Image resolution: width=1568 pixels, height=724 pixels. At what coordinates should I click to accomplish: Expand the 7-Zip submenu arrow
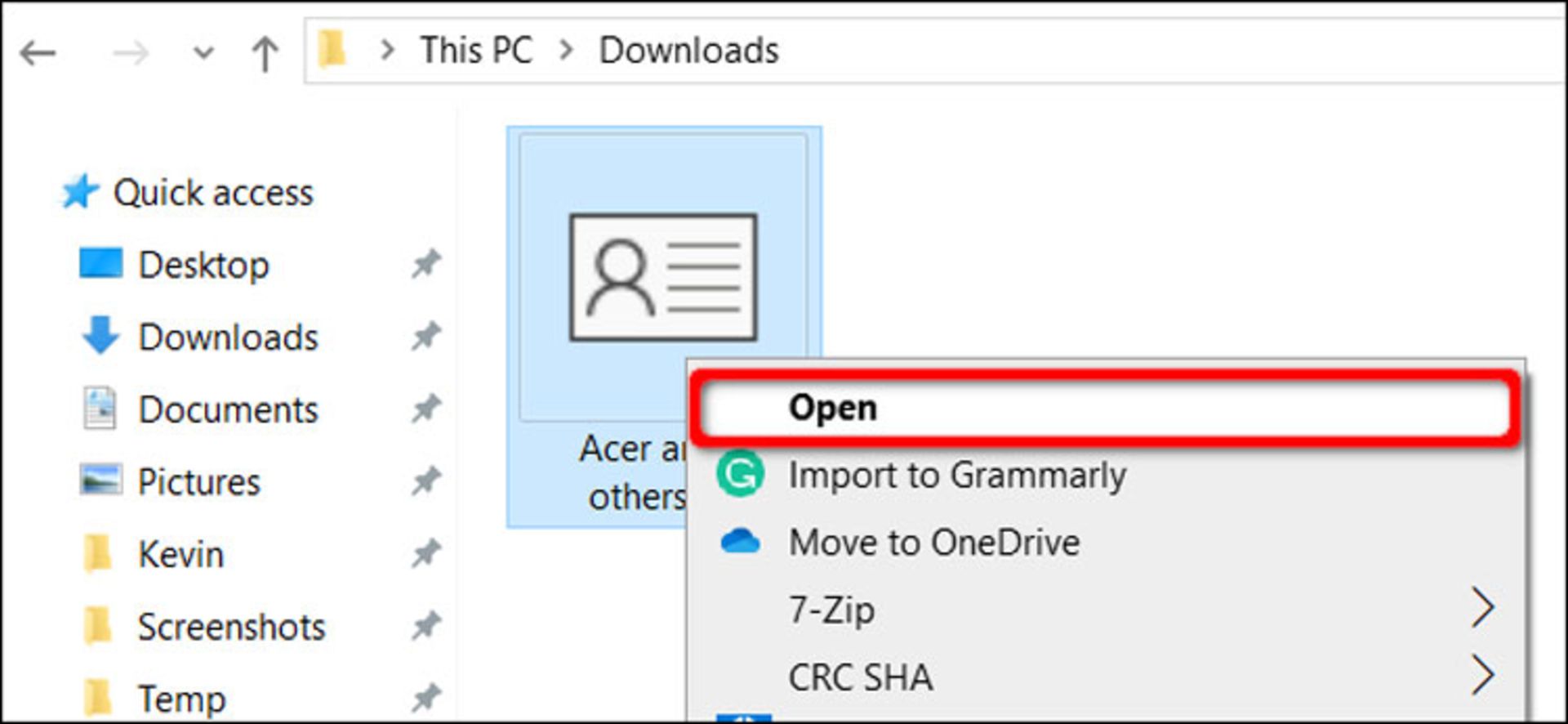(1482, 609)
